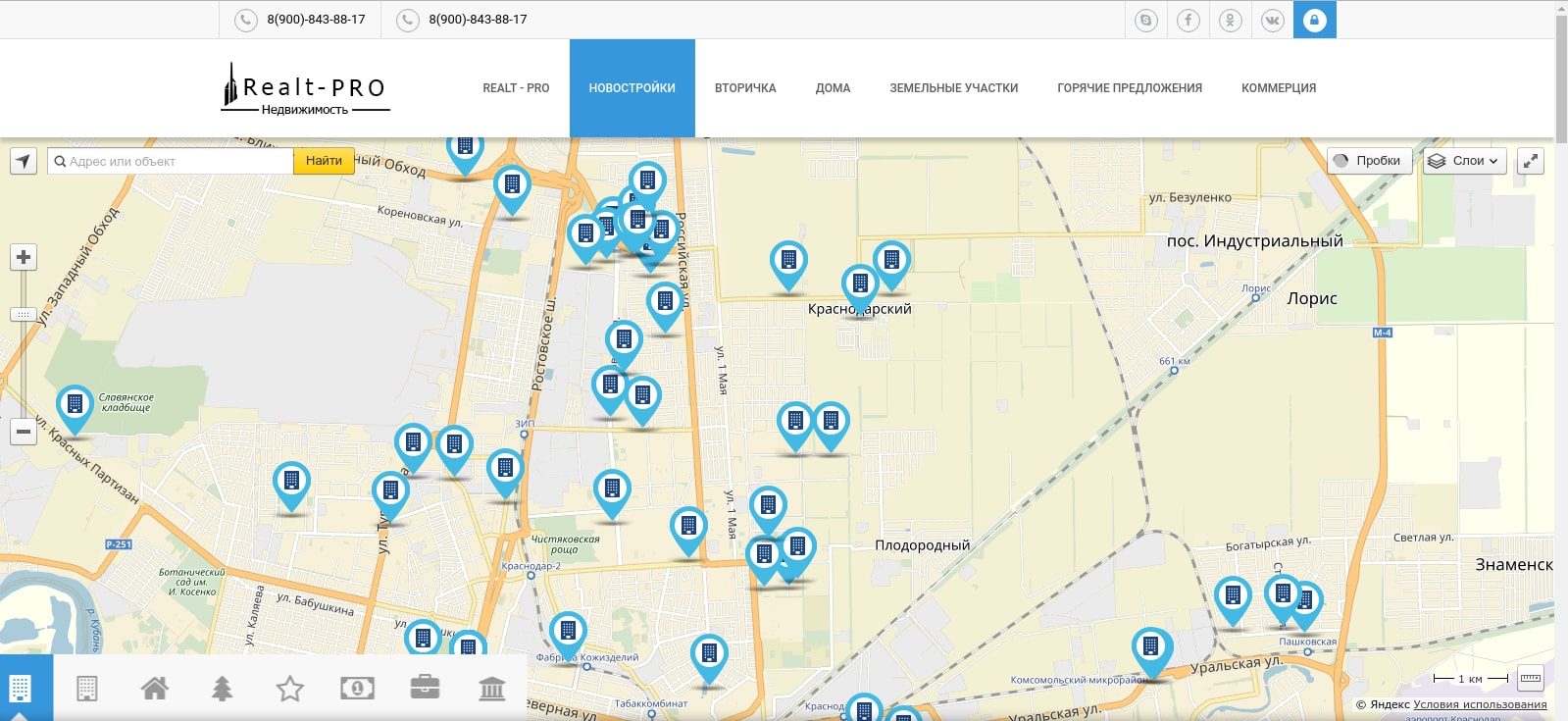Click the пос. Индустриальный map label
Image resolution: width=1568 pixels, height=721 pixels.
tap(1255, 241)
